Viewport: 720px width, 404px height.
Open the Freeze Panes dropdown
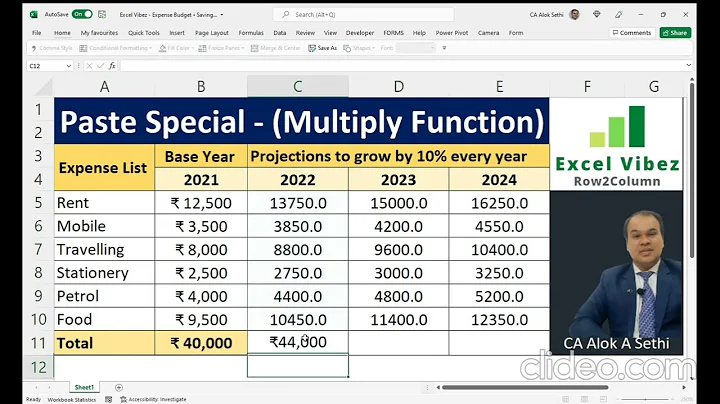click(x=221, y=48)
